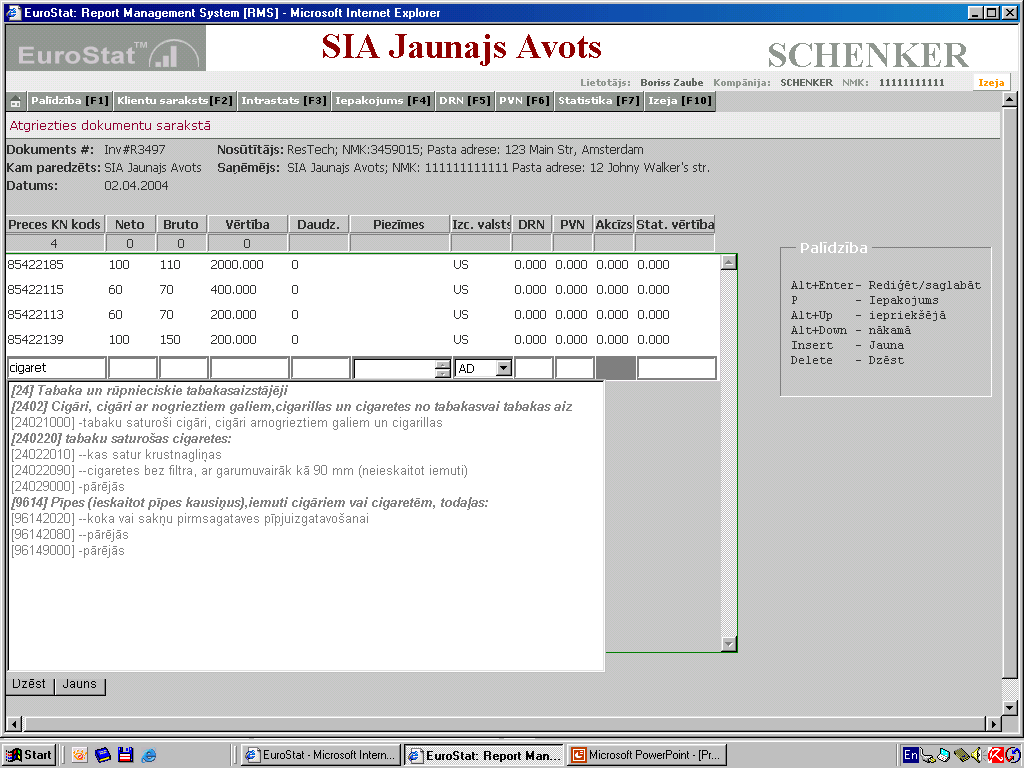
Task: Click the table list scroll up arrow
Action: coord(729,263)
